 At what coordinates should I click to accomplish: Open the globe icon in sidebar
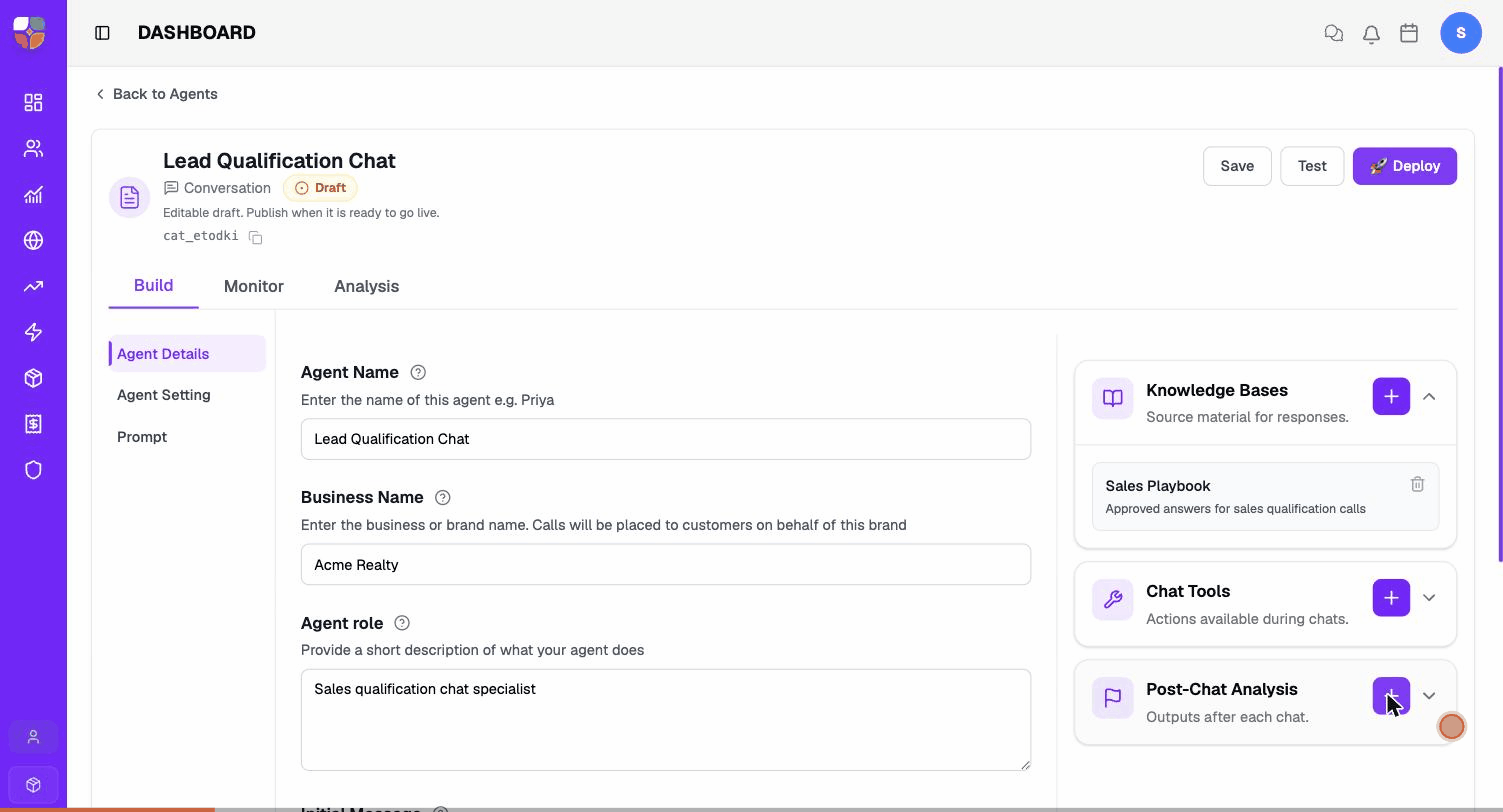click(33, 240)
